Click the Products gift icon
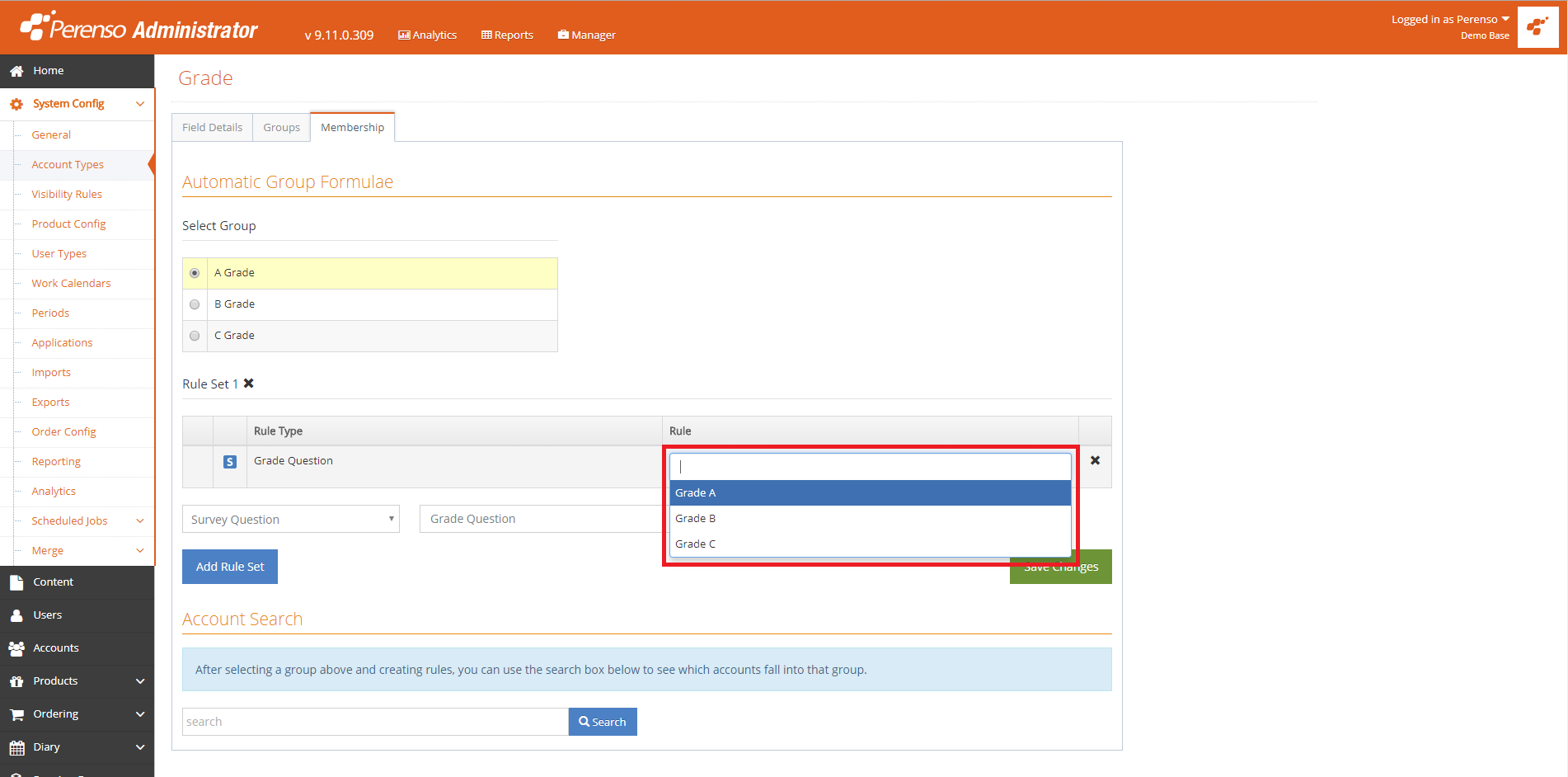This screenshot has height=777, width=1568. [x=16, y=681]
